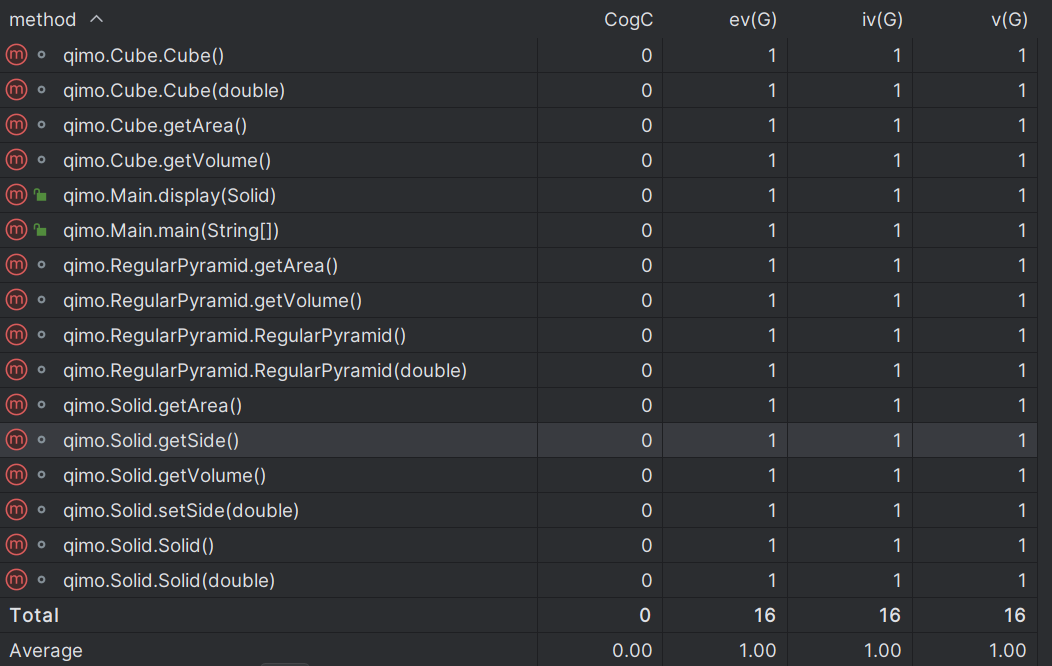Image resolution: width=1052 pixels, height=666 pixels.
Task: Select the qimo.Cube.getVolume() method row
Action: [167, 161]
